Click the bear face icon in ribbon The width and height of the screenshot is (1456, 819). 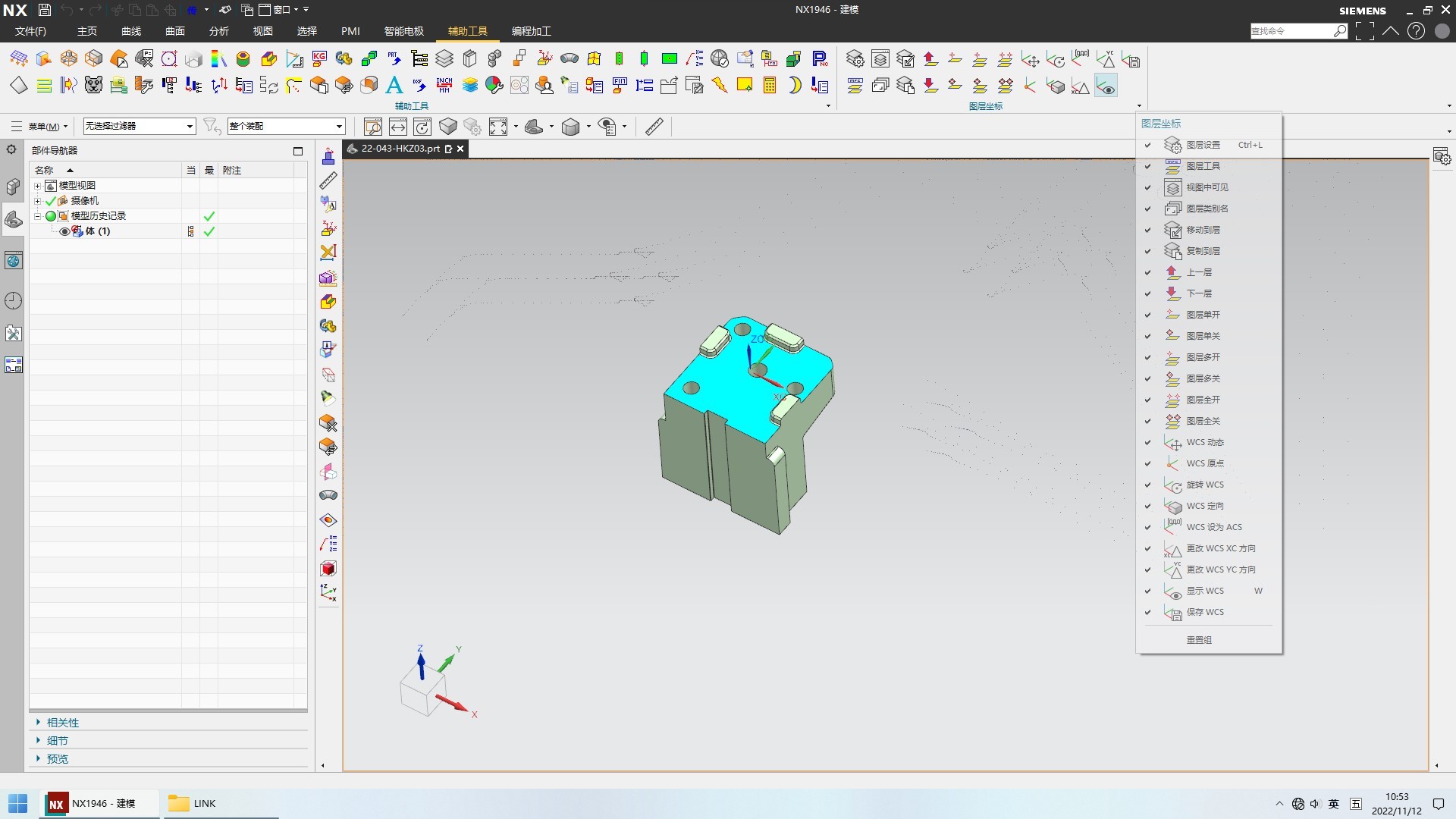click(x=93, y=85)
